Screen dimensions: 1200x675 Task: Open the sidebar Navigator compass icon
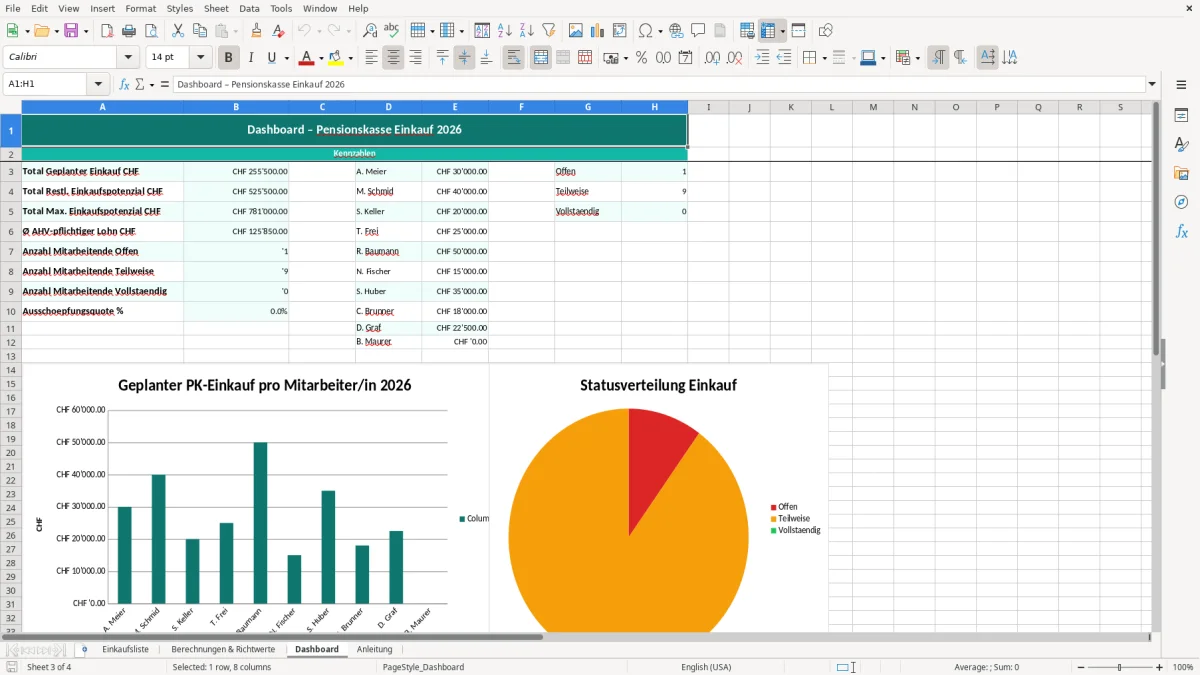(1181, 202)
